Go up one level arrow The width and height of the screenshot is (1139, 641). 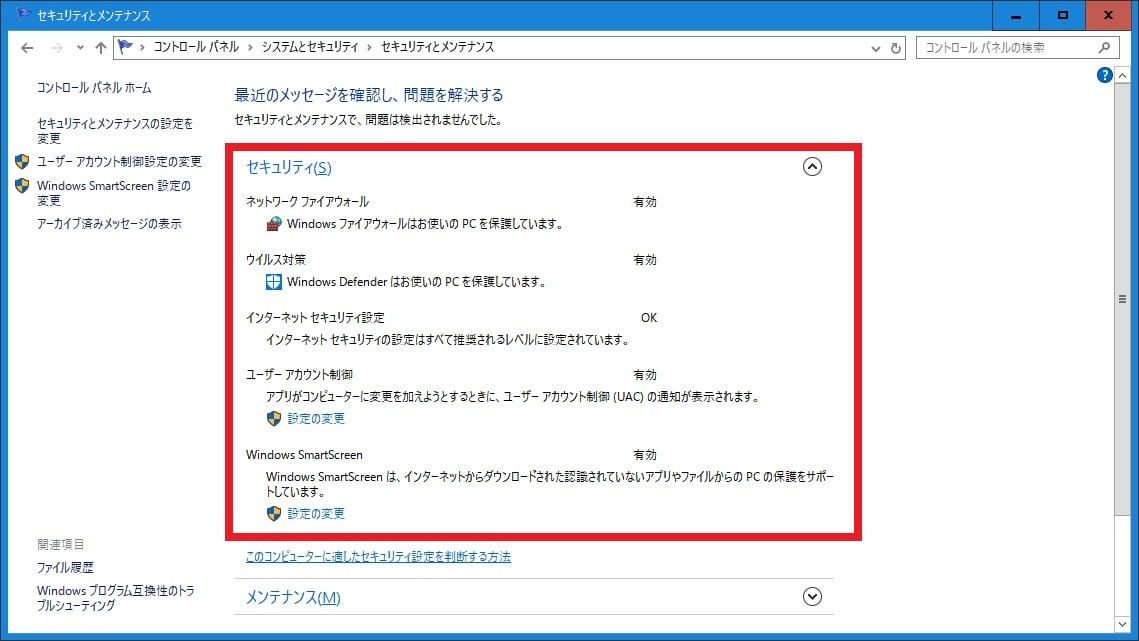[100, 48]
